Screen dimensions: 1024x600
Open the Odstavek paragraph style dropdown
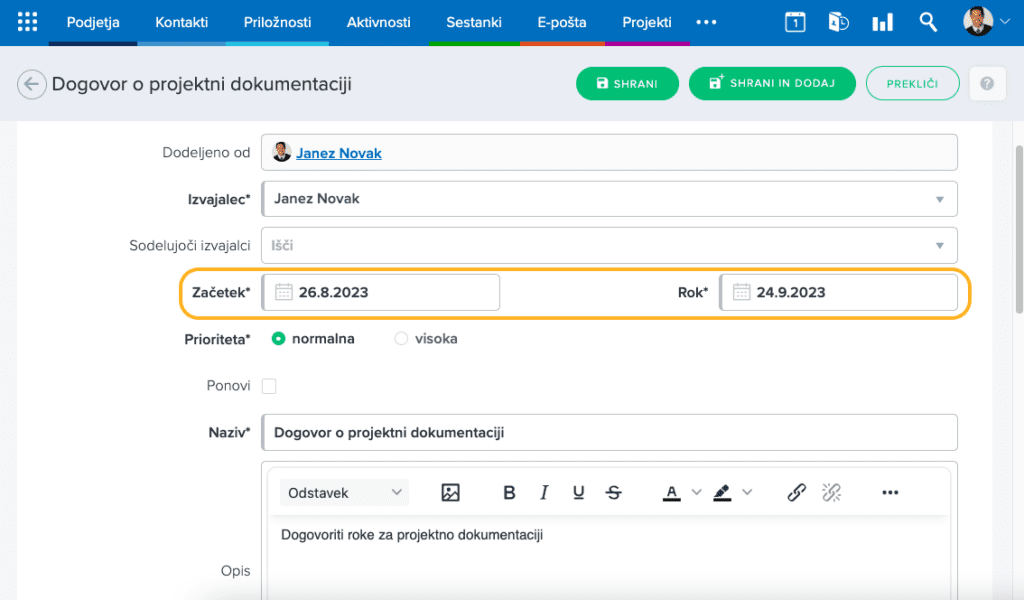coord(345,492)
